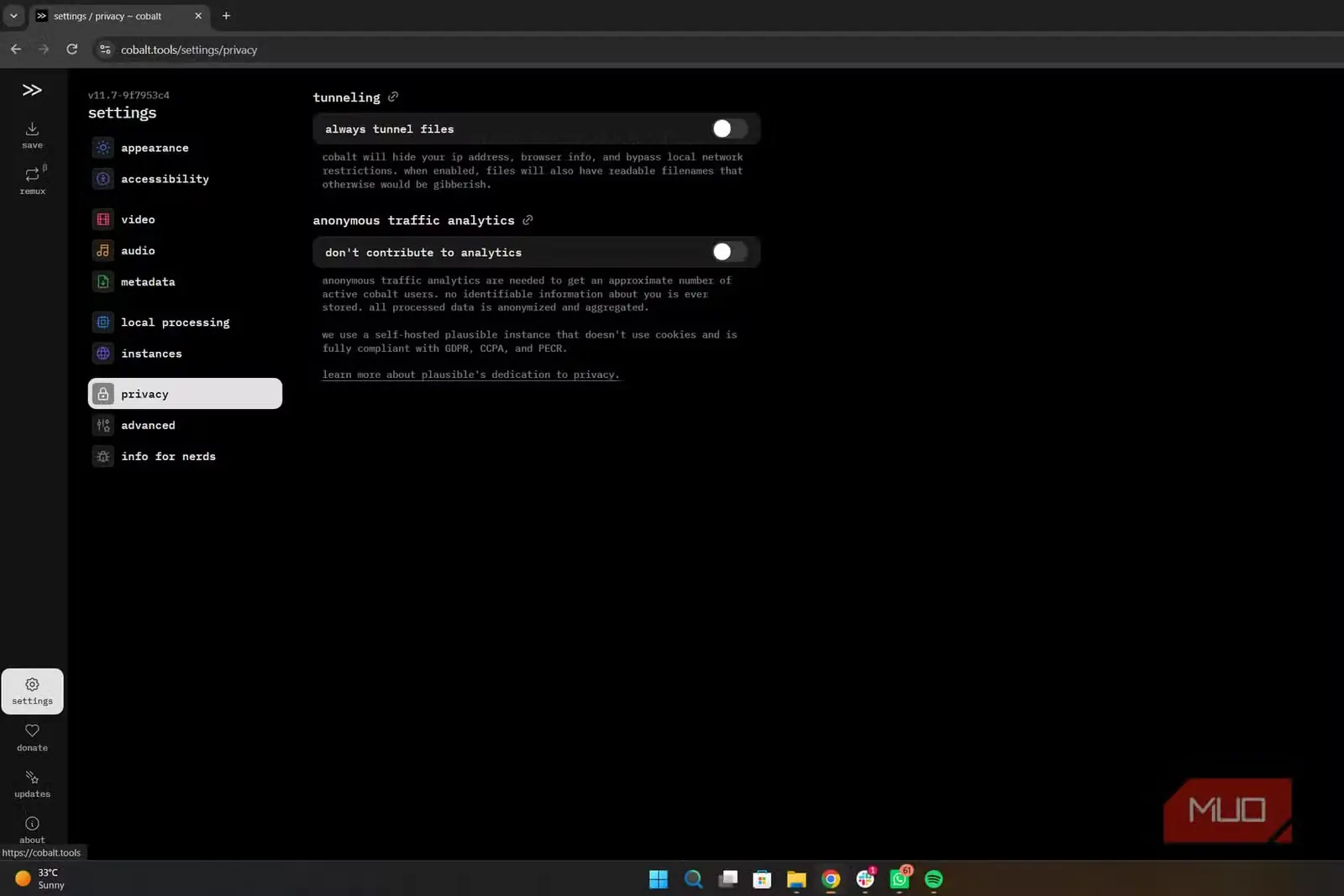The image size is (1344, 896).
Task: Click the audio music note icon
Action: (102, 250)
